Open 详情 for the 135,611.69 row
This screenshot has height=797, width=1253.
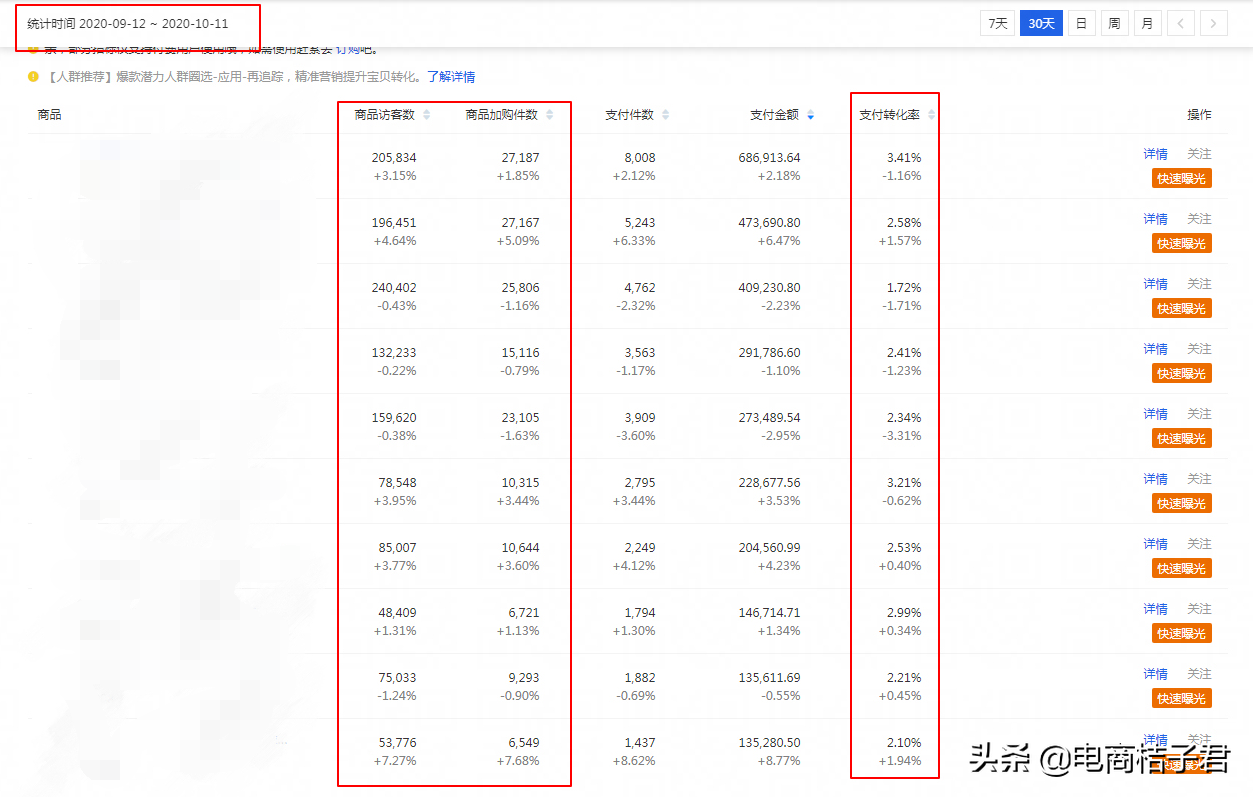coord(1156,674)
